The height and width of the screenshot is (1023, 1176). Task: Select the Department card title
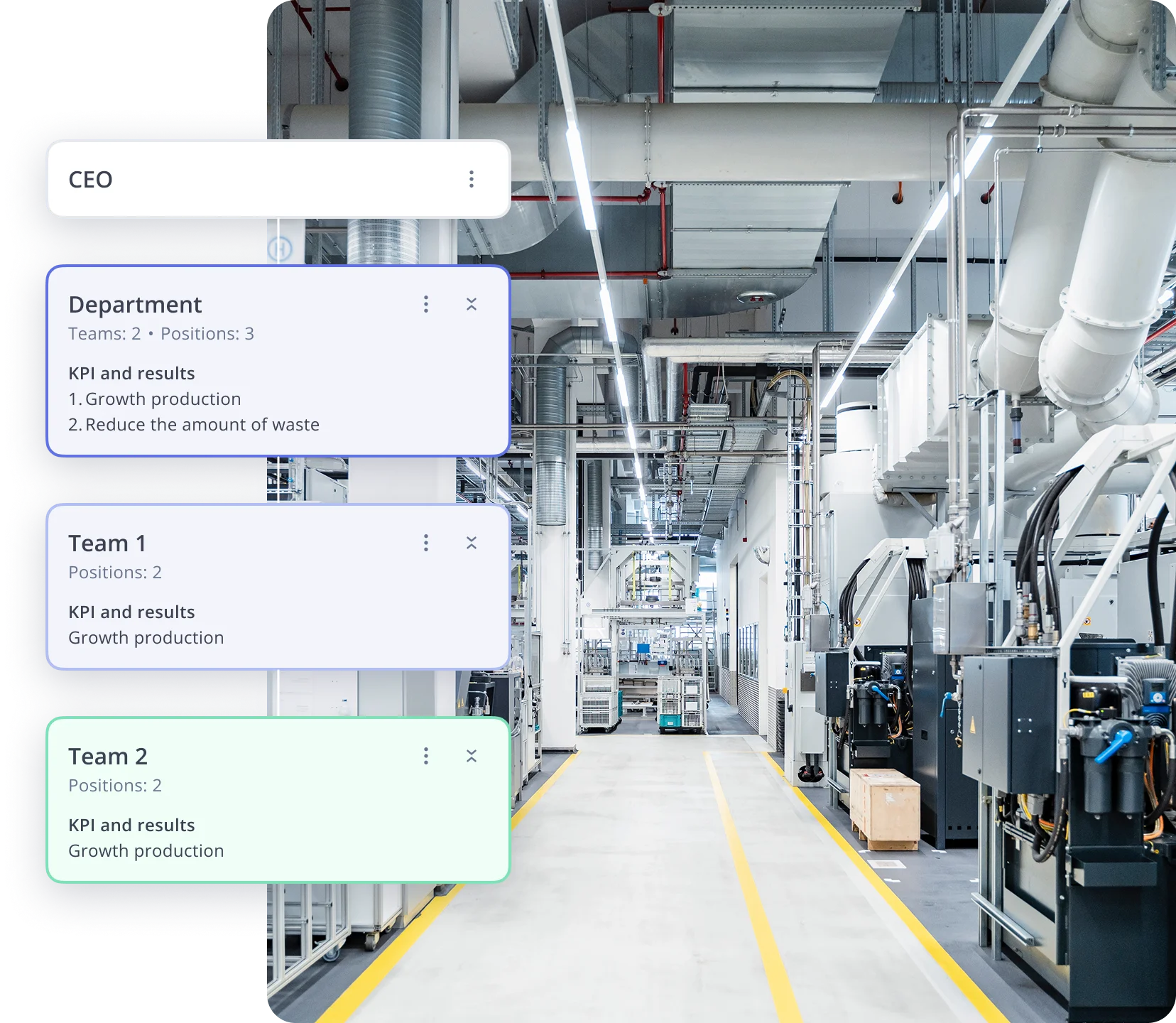135,305
